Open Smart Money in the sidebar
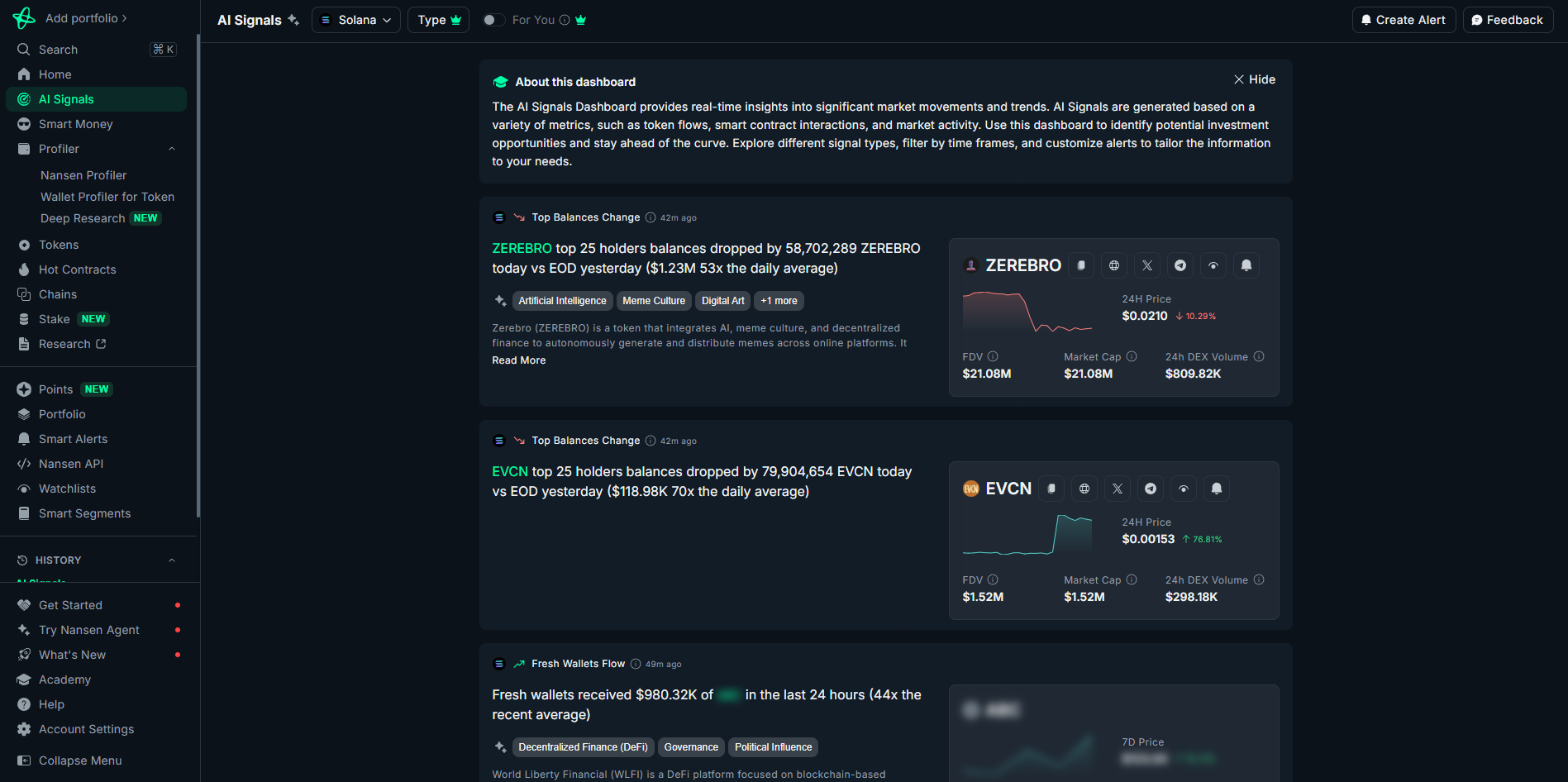The width and height of the screenshot is (1568, 782). coord(75,124)
